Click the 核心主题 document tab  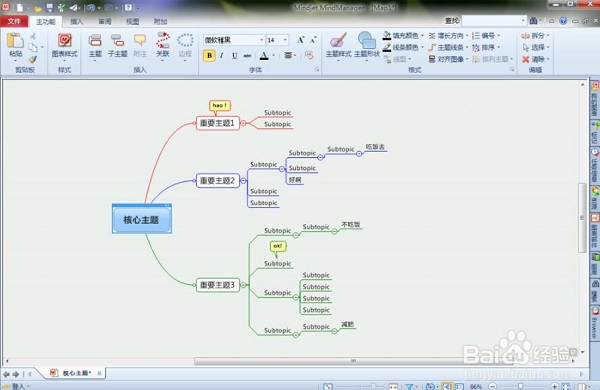[77, 373]
